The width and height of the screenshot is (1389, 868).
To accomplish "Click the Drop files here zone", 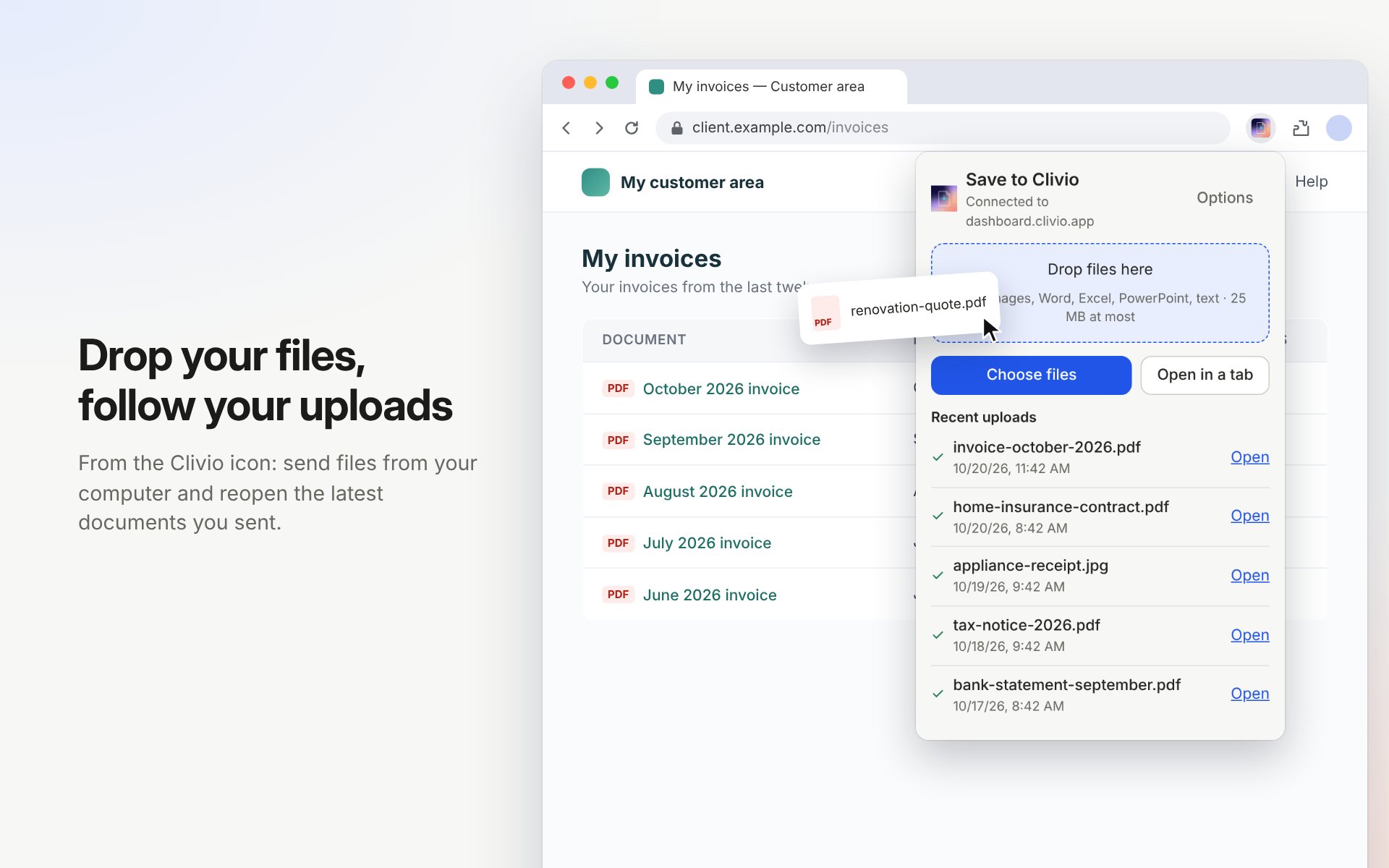I will click(x=1100, y=293).
